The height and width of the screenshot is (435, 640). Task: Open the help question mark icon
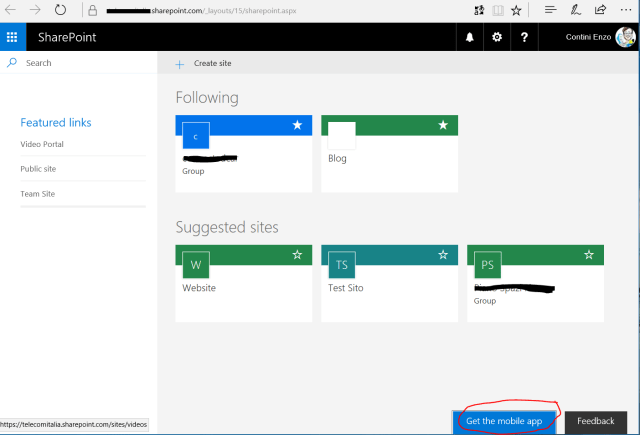point(524,37)
